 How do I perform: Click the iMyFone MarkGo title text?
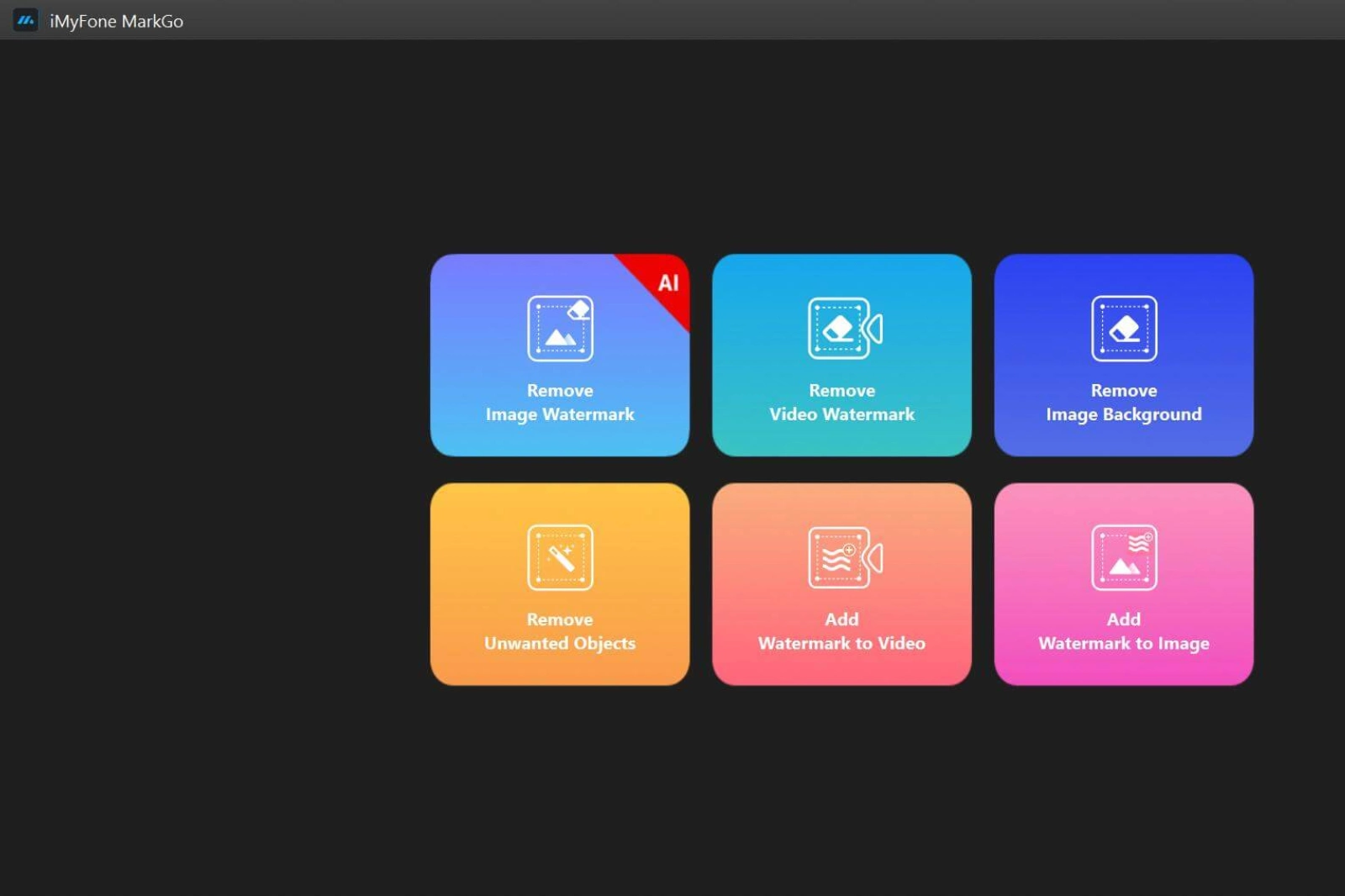116,21
